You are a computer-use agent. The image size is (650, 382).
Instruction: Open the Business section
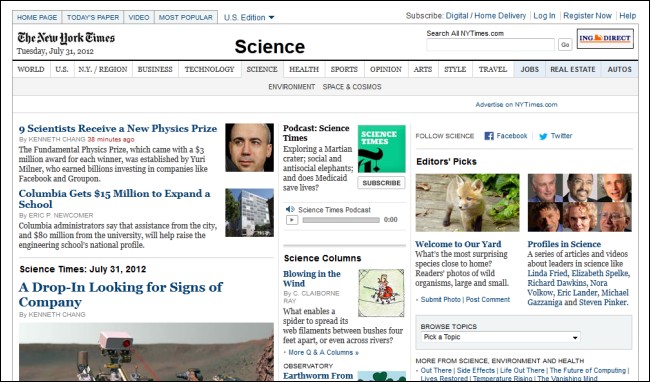pos(155,69)
